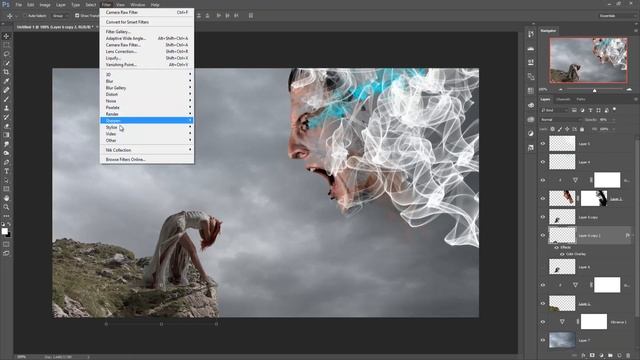This screenshot has height=360, width=640.
Task: Select the Move tool
Action: 6,36
